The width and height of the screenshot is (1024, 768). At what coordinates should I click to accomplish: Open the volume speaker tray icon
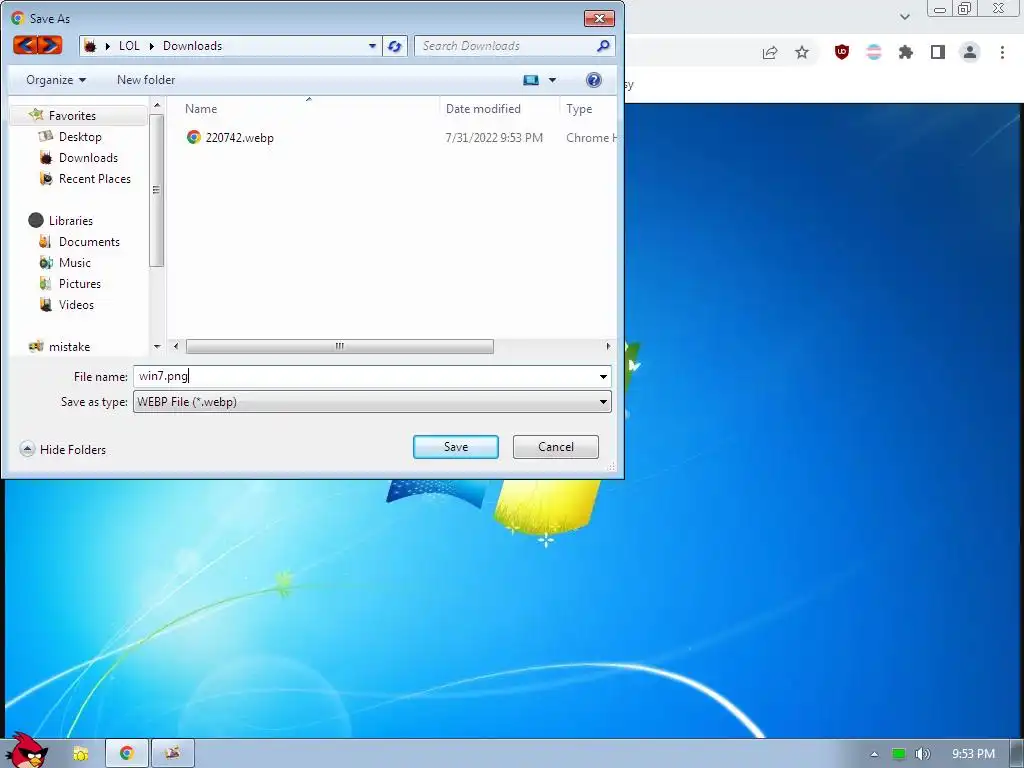[922, 754]
